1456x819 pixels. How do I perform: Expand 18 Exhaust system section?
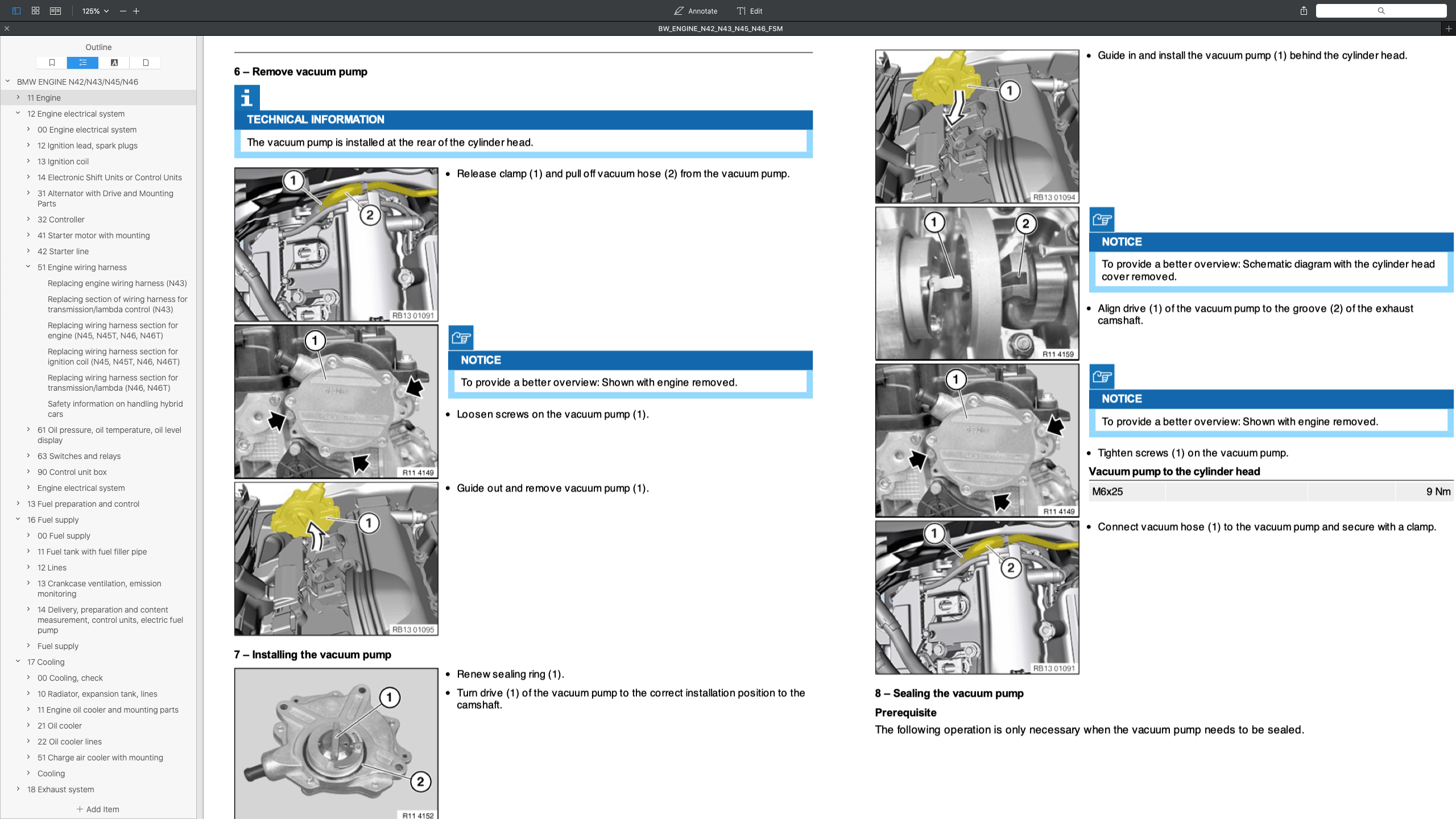18,789
